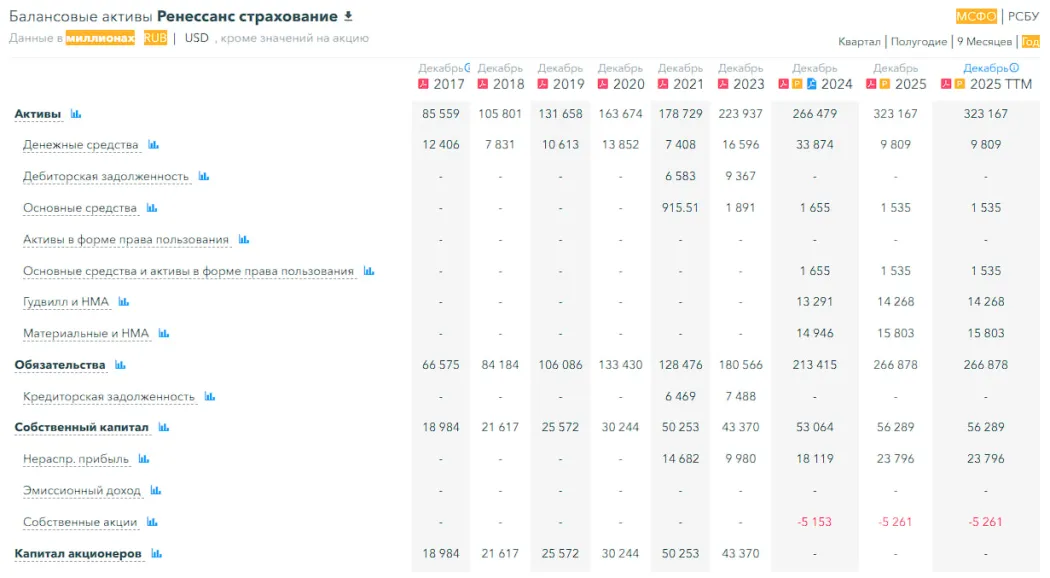Plot the Нераспр. прибыль row via its chart icon
The height and width of the screenshot is (578, 1050).
144,459
